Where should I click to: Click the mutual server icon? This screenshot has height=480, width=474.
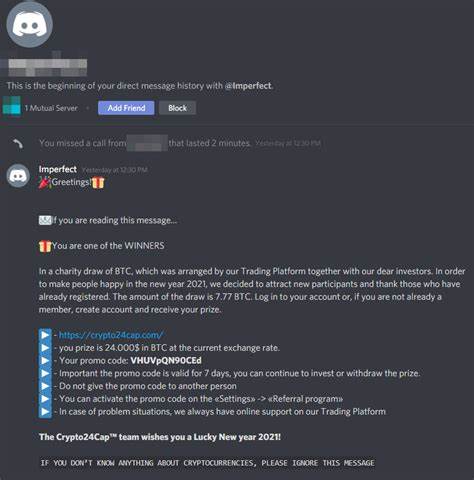click(x=12, y=106)
